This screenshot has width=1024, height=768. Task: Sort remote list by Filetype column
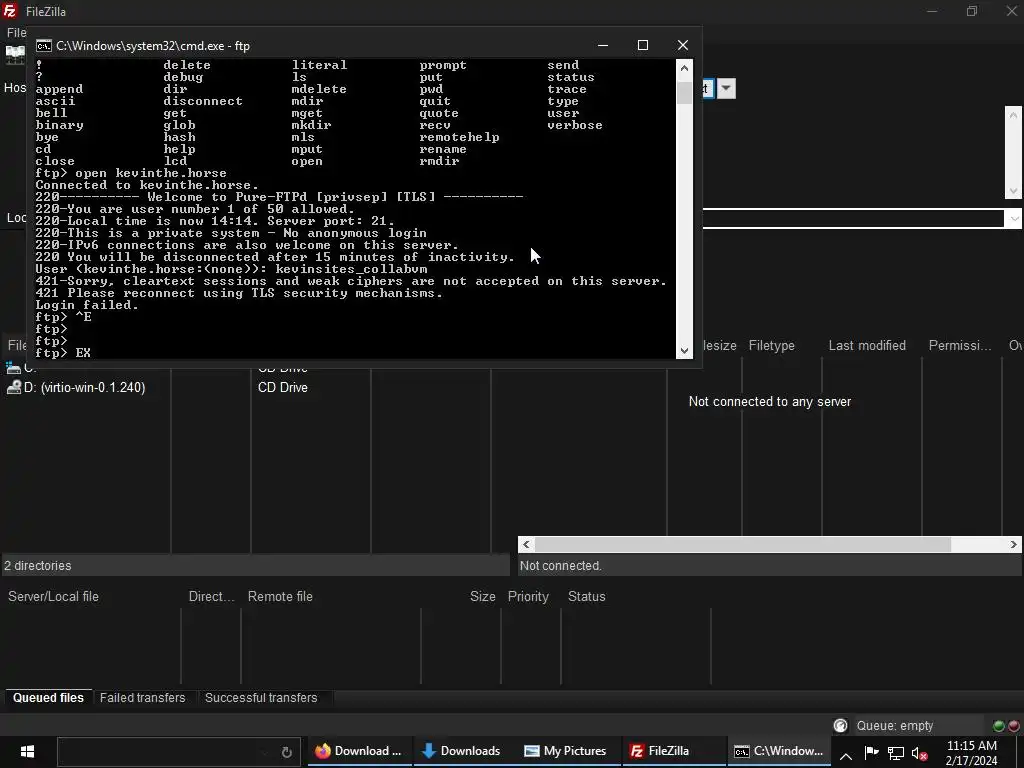pos(771,345)
